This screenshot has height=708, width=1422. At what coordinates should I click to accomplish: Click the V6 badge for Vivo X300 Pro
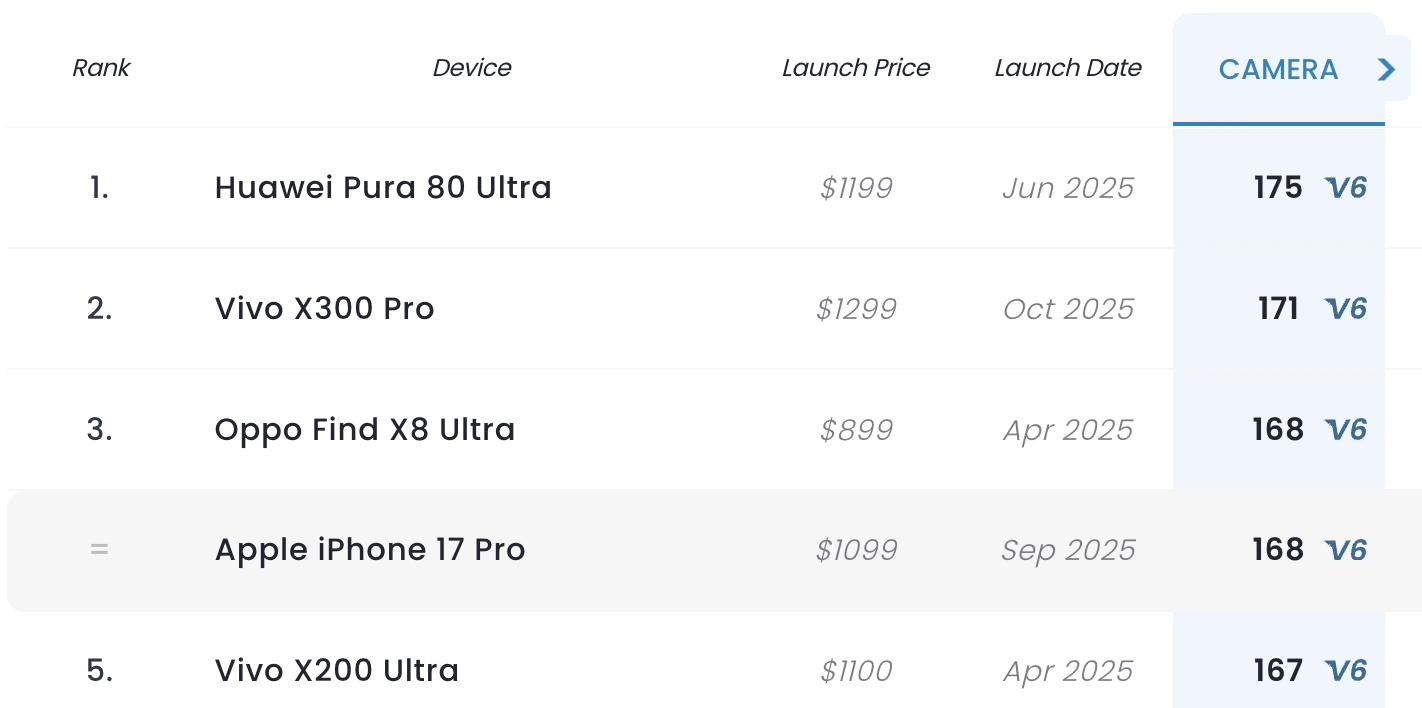coord(1345,309)
